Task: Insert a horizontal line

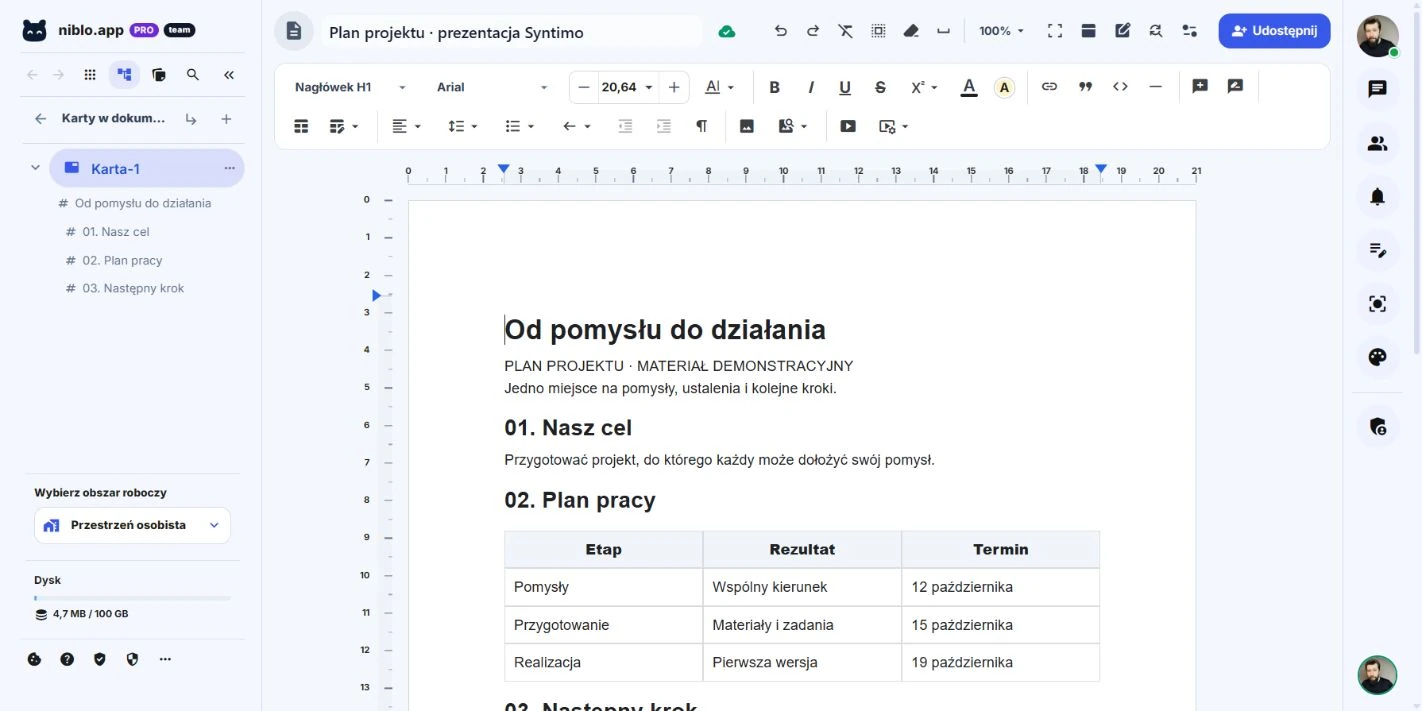Action: click(1156, 87)
